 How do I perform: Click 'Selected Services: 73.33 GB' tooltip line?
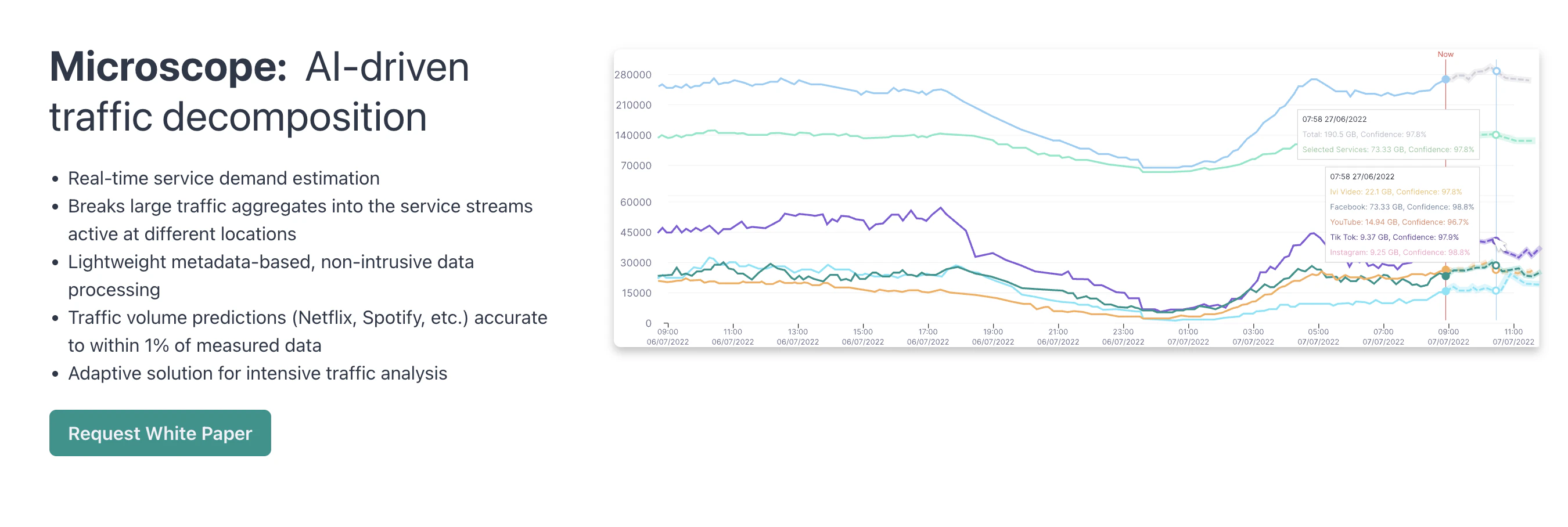point(1387,150)
